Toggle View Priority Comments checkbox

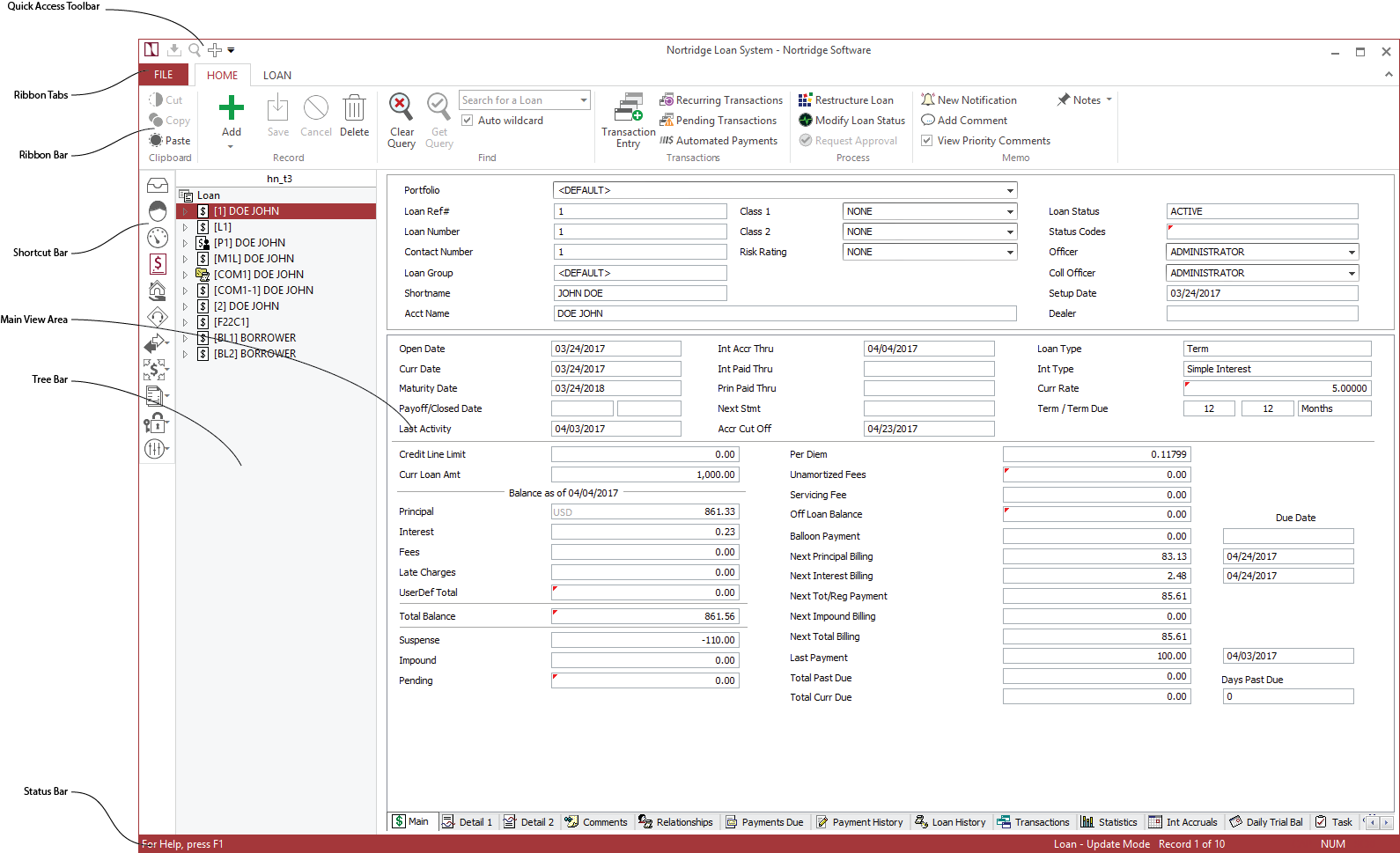tap(927, 141)
